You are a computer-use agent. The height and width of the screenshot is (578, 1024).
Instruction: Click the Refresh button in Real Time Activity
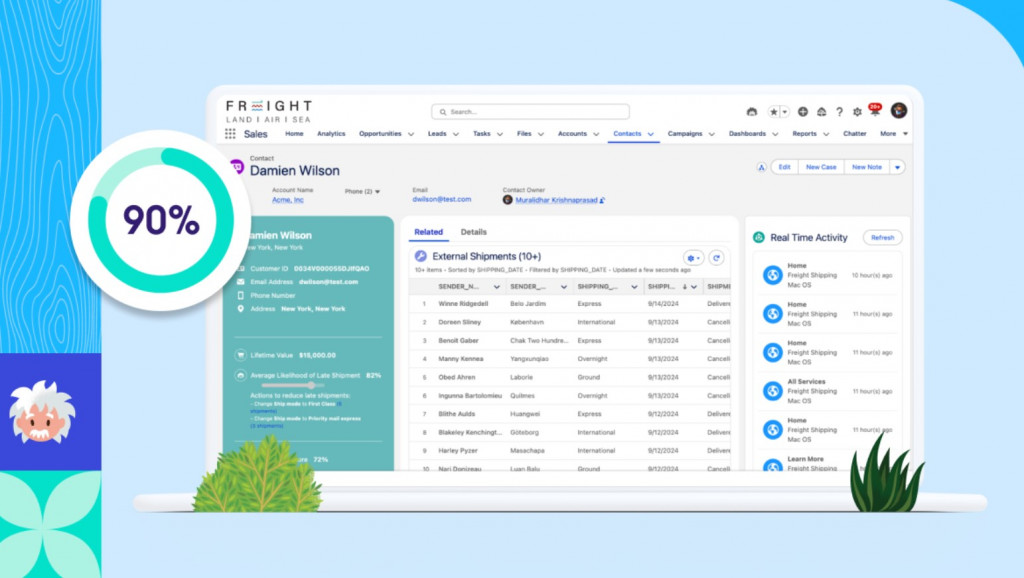(x=882, y=238)
